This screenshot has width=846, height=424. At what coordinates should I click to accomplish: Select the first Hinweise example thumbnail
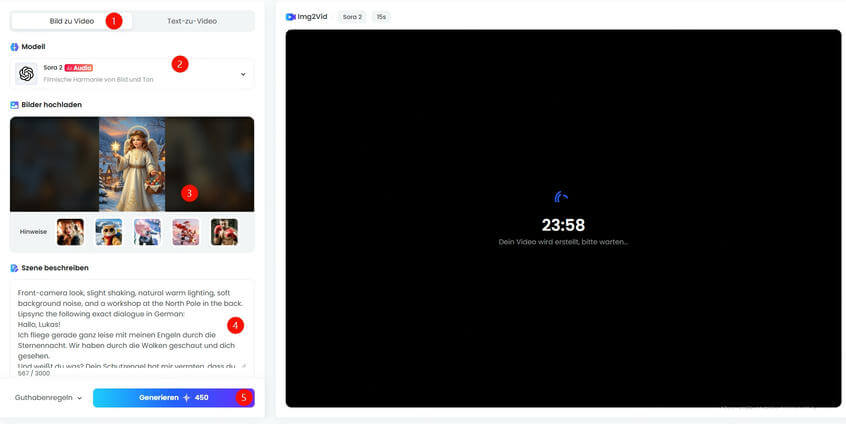tap(70, 232)
